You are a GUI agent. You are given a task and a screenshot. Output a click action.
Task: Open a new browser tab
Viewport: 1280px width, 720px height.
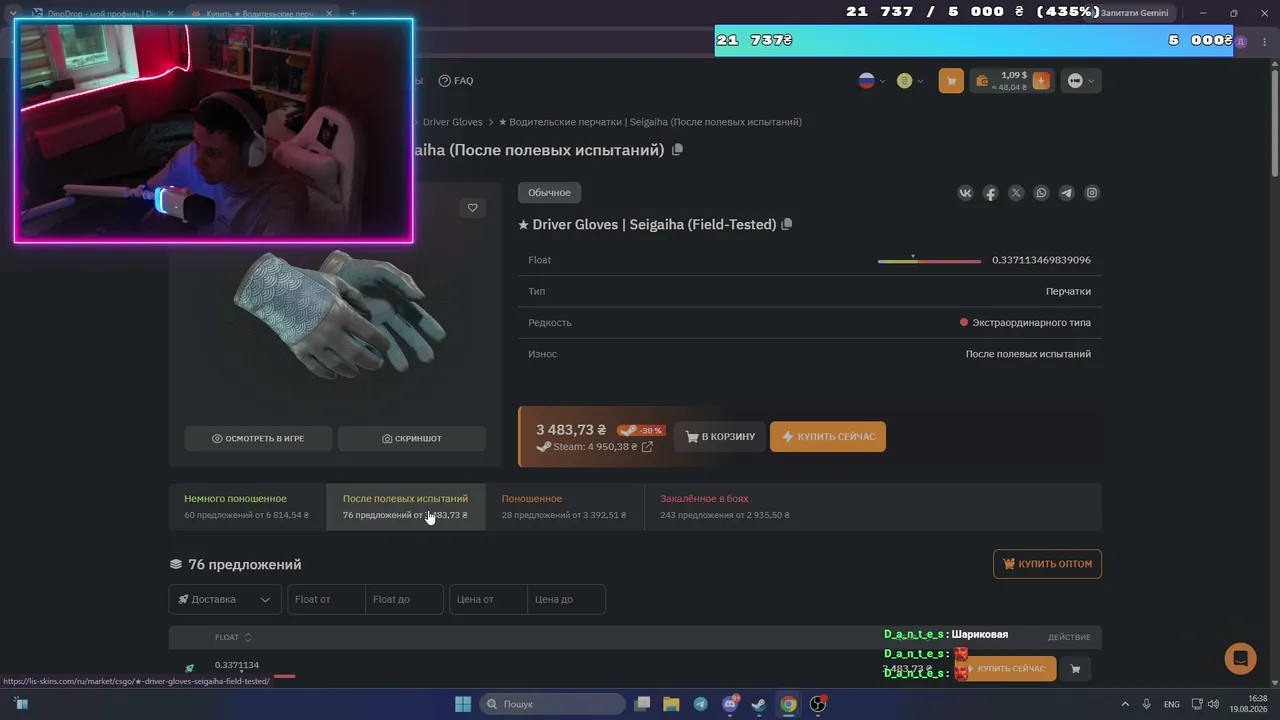[x=353, y=14]
